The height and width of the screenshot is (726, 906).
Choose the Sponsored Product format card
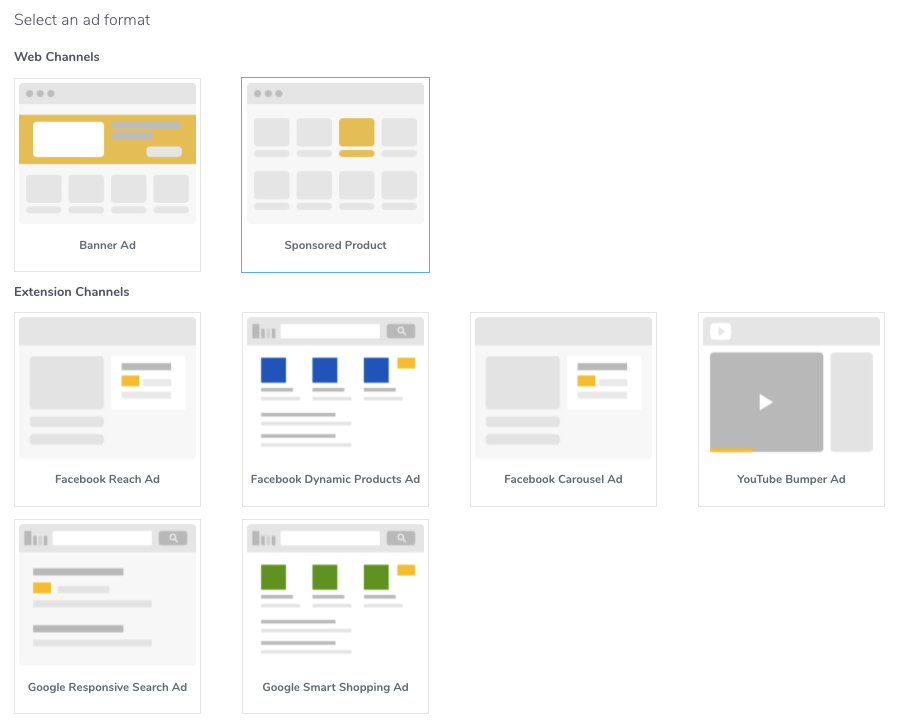coord(335,175)
